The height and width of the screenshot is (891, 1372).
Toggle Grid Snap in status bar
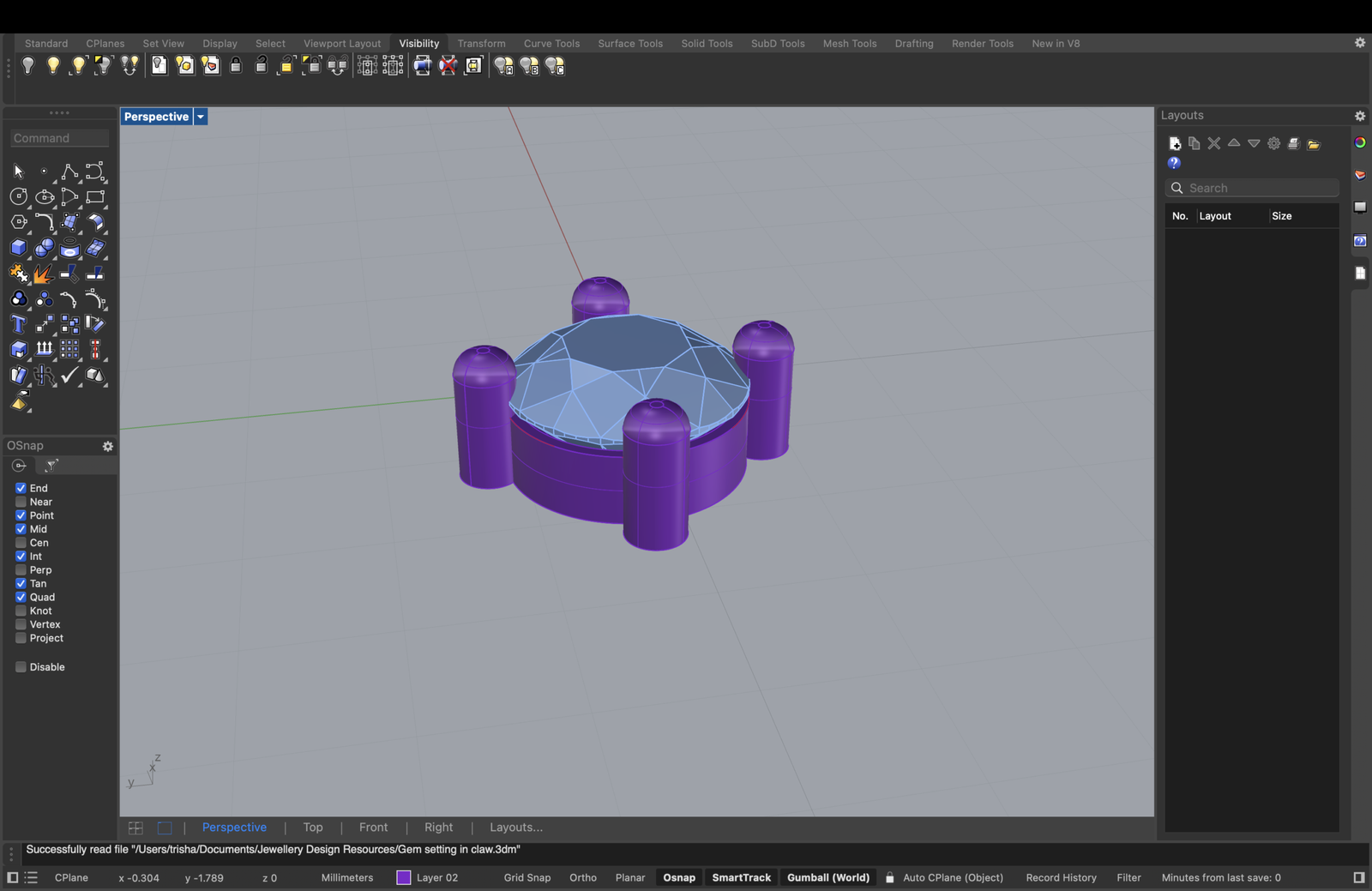click(x=527, y=877)
